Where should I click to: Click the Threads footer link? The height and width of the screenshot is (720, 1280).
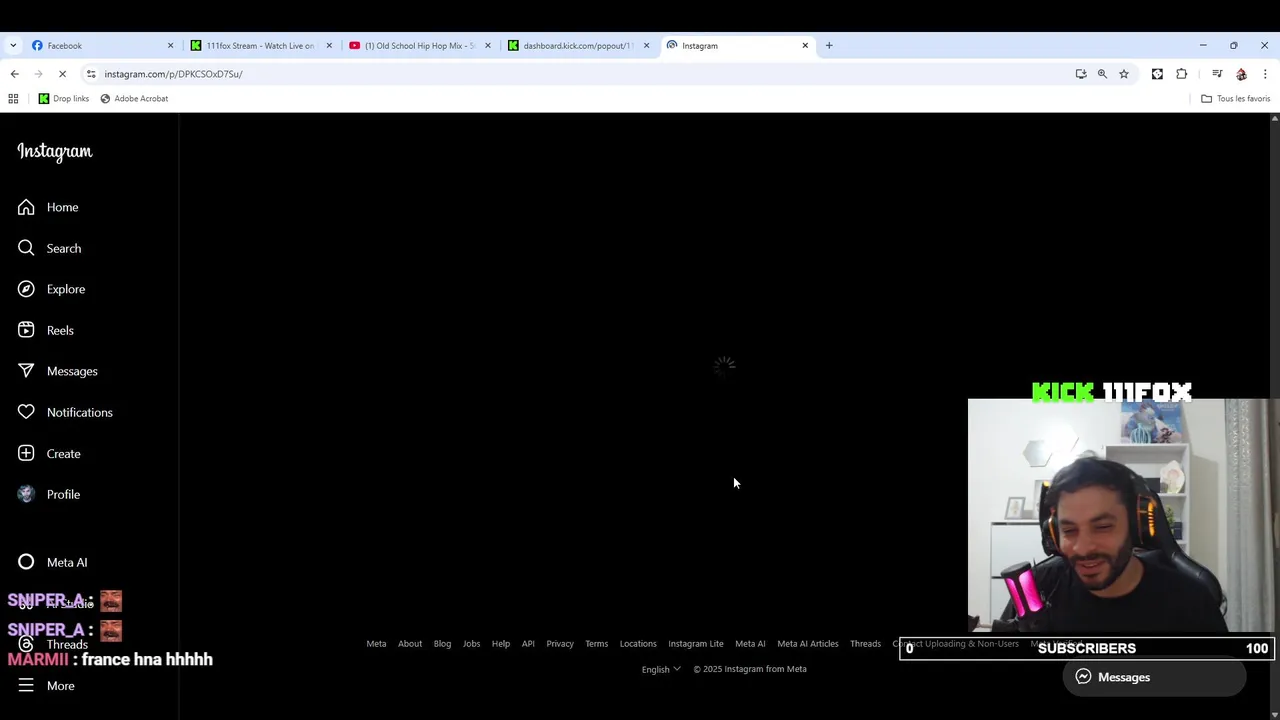(x=865, y=643)
